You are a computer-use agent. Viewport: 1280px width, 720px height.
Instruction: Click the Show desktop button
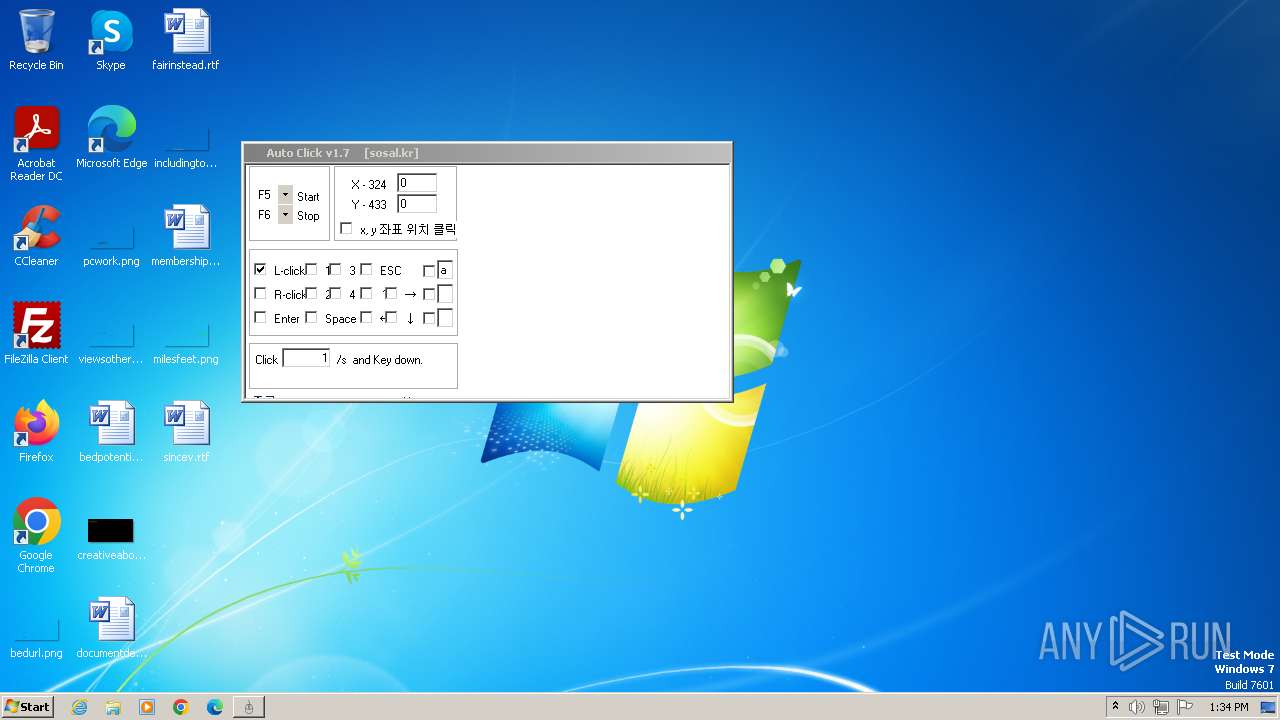[1270, 707]
